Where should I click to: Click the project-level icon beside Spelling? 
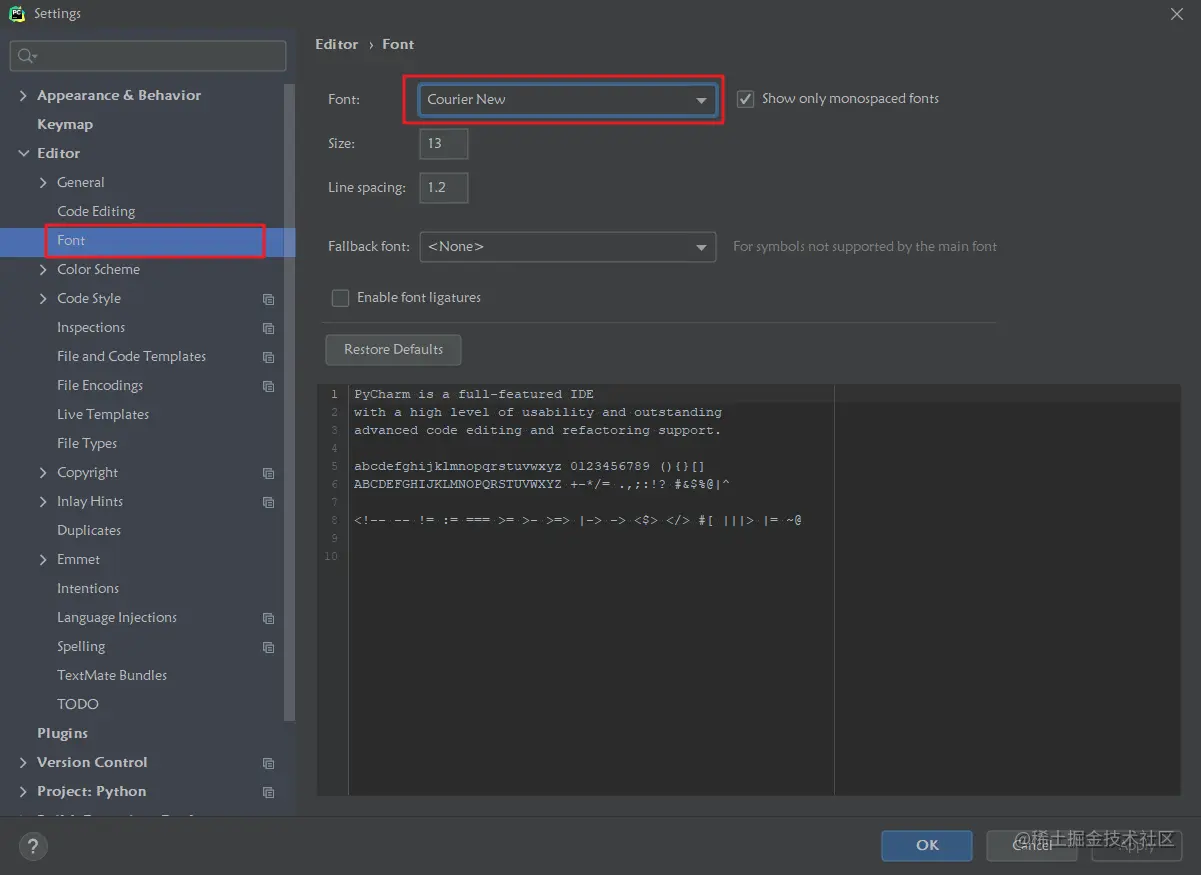coord(268,647)
